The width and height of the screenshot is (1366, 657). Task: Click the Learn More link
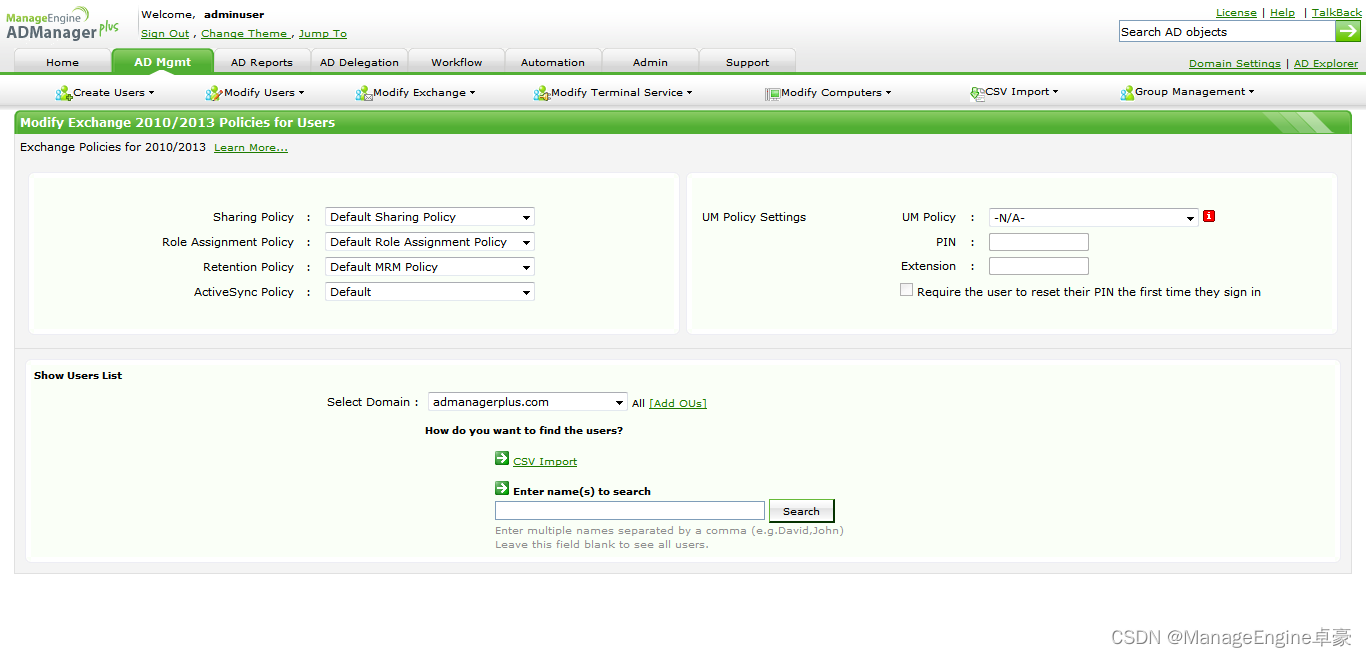(x=251, y=148)
